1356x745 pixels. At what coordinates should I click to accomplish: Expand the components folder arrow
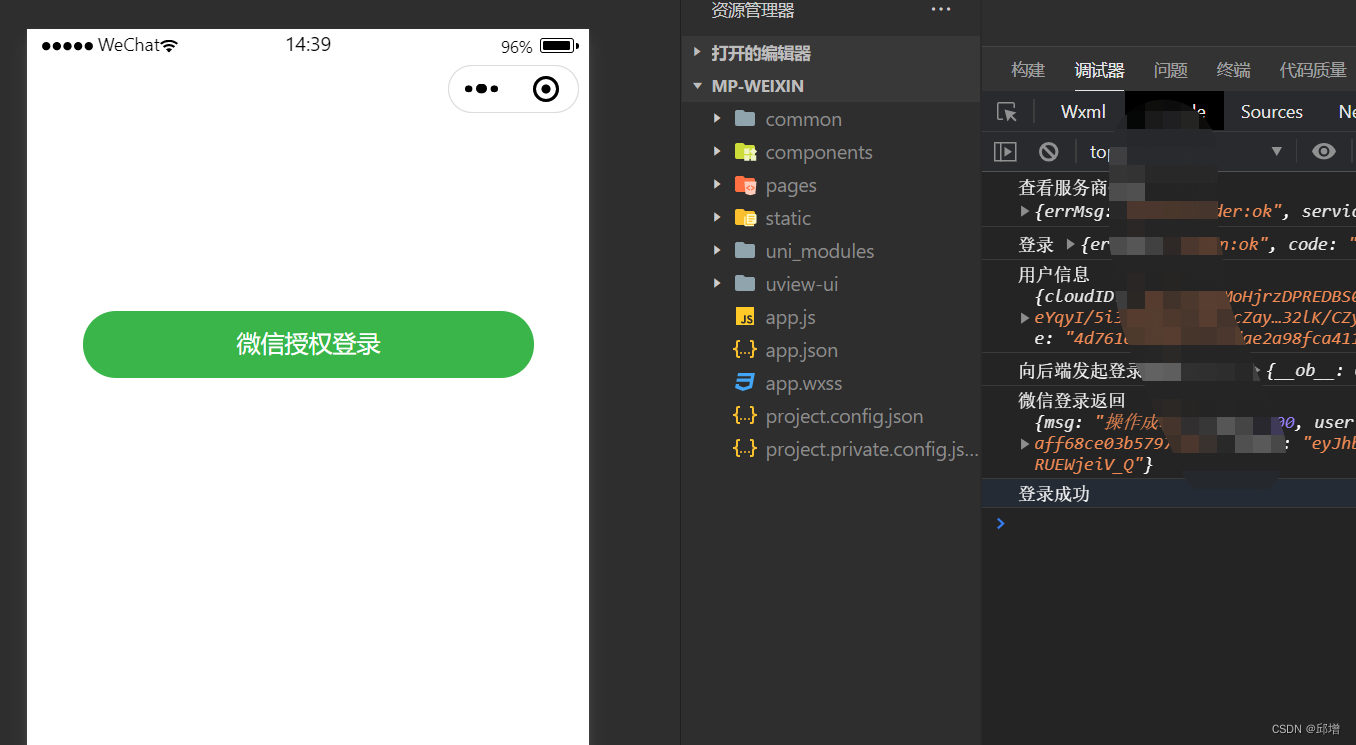(x=717, y=152)
